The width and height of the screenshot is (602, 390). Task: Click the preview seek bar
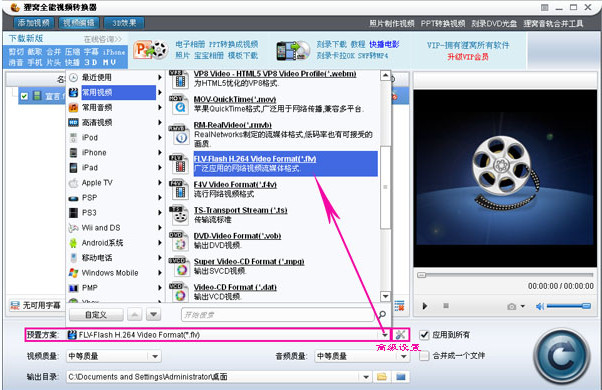[x=505, y=275]
